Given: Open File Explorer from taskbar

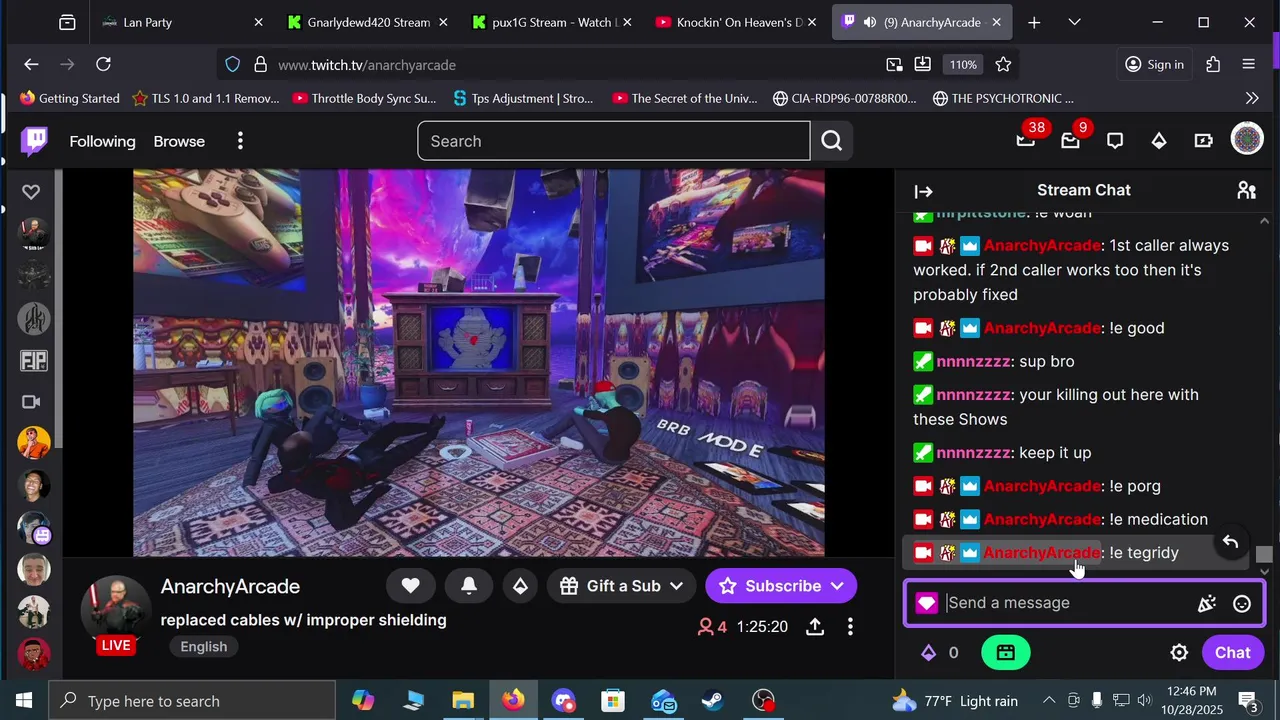Looking at the screenshot, I should click(x=463, y=701).
